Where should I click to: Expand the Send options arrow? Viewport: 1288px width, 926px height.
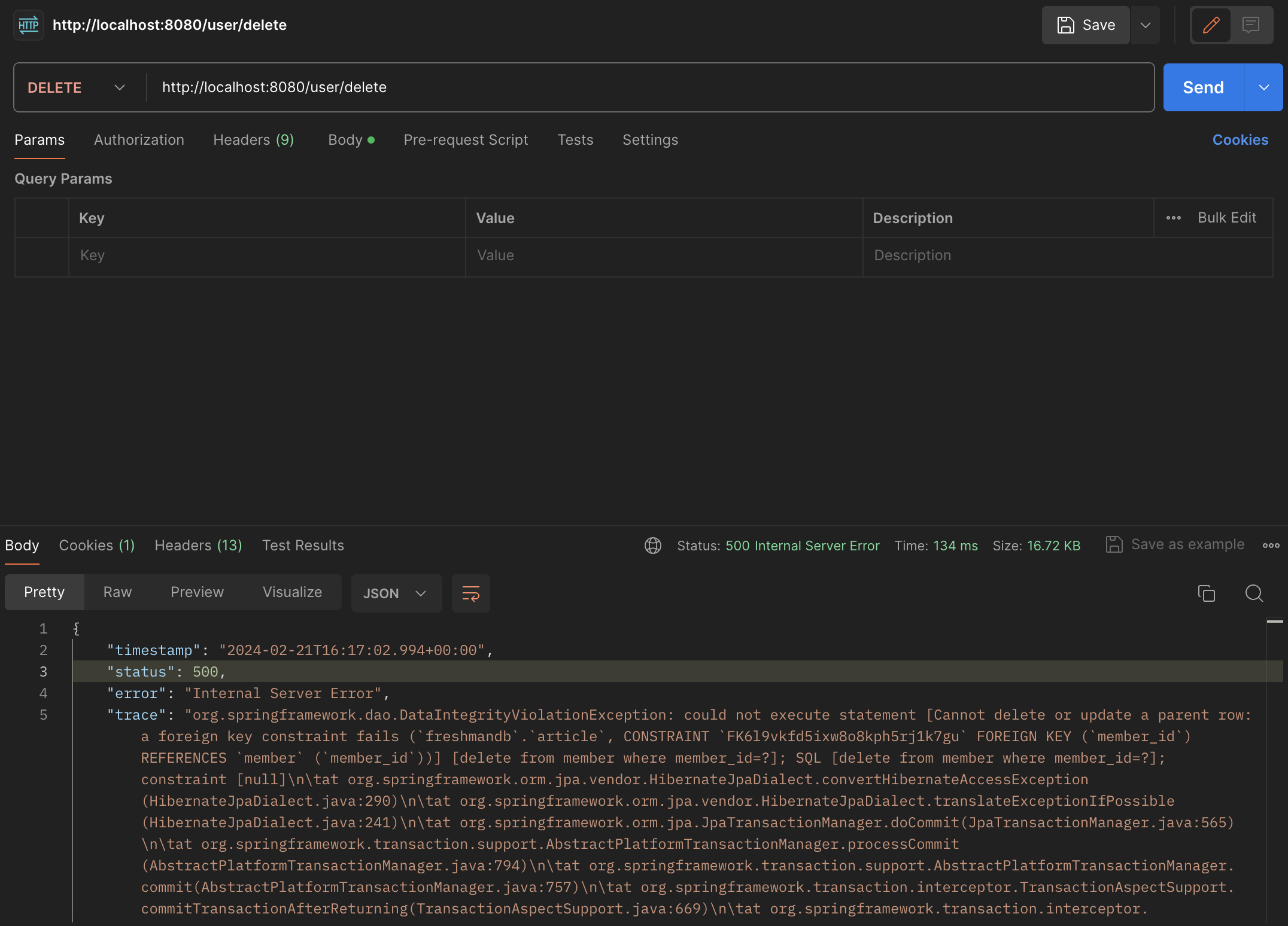coord(1264,87)
